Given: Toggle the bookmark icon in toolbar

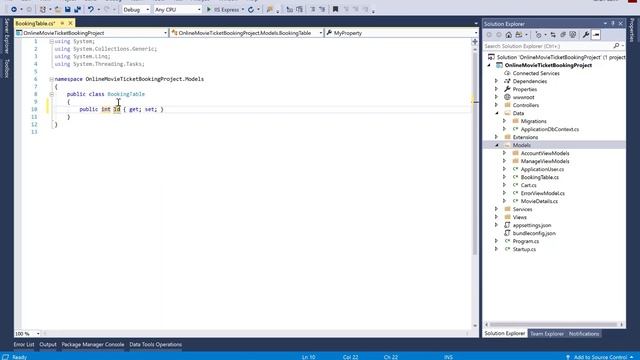Looking at the screenshot, I should (x=336, y=9).
